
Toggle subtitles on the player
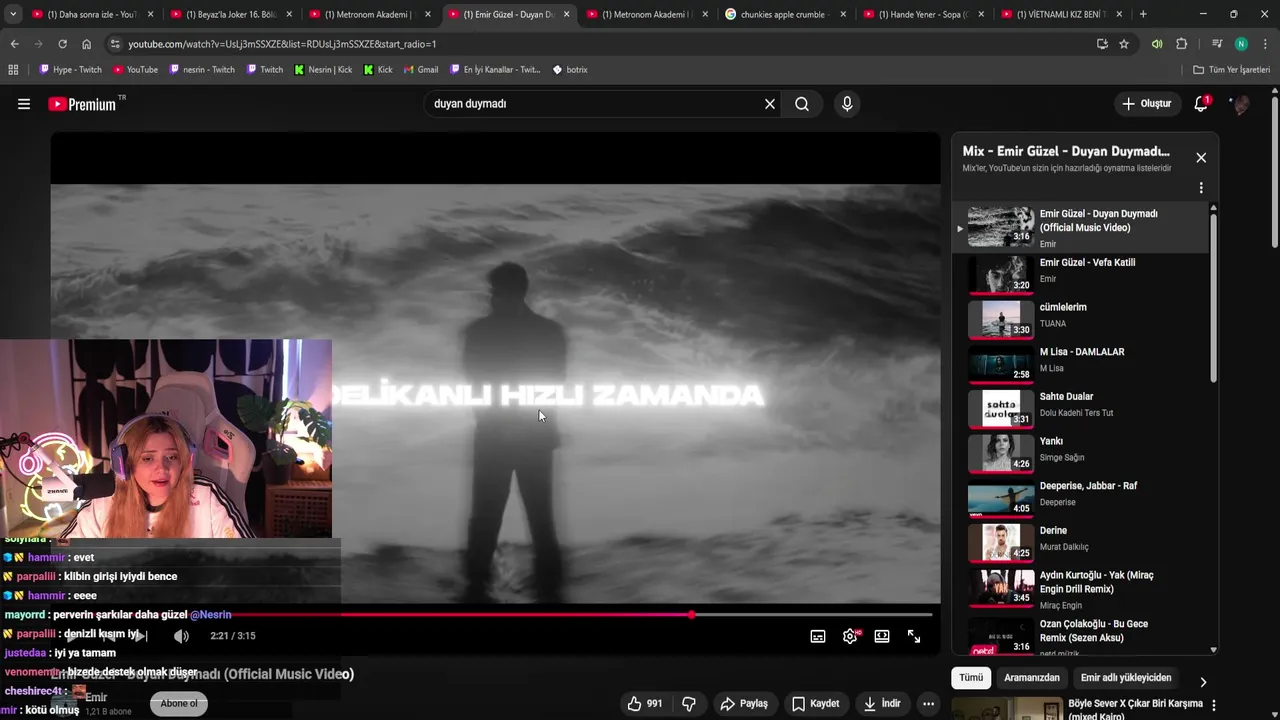click(x=818, y=636)
